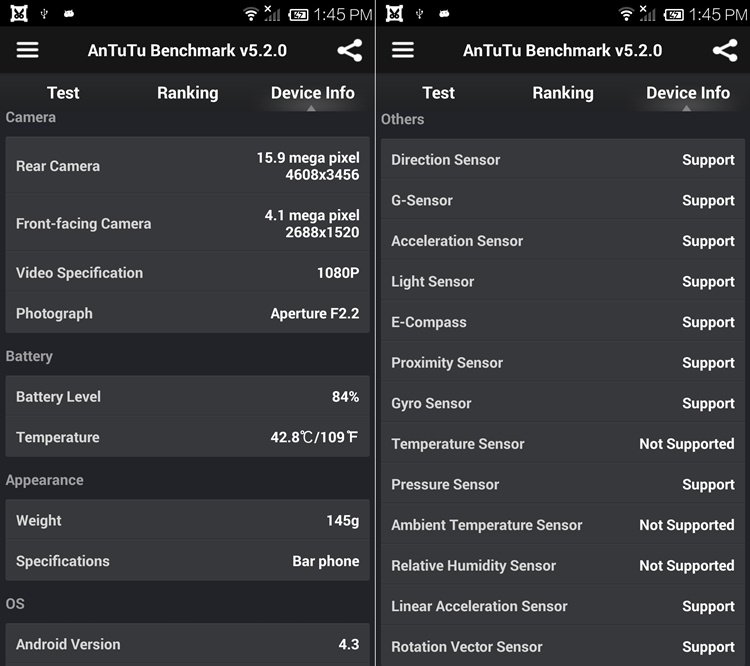Open hamburger menu on right screen
Screen dimensions: 750x666
coord(403,50)
